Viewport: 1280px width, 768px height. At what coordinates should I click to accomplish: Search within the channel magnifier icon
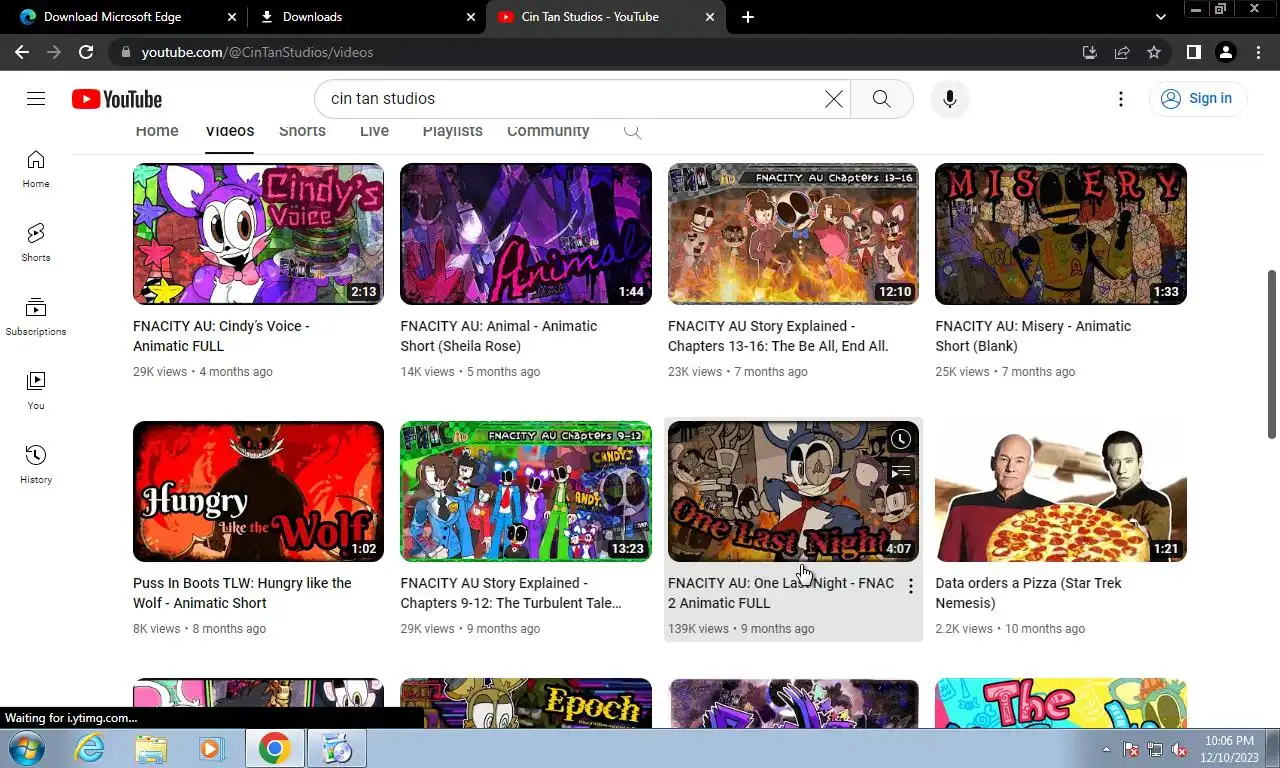[632, 131]
